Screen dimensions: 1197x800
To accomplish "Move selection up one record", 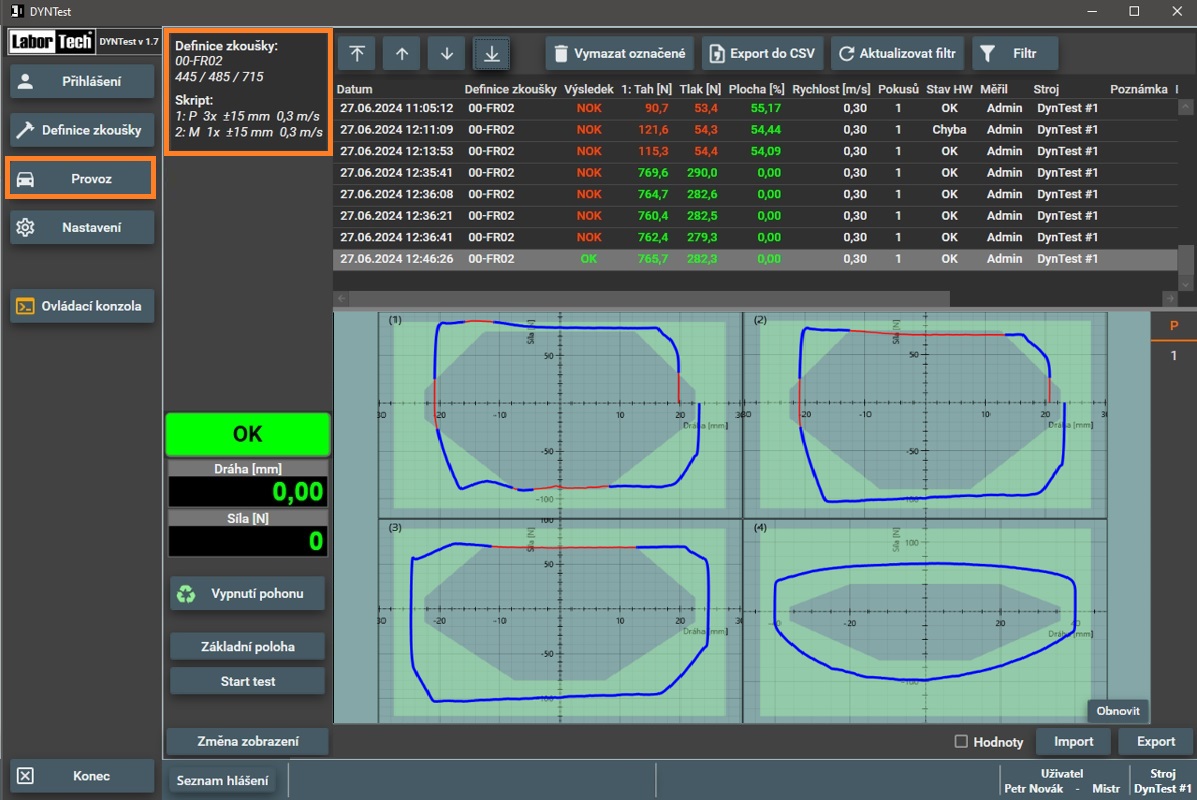I will [x=402, y=53].
